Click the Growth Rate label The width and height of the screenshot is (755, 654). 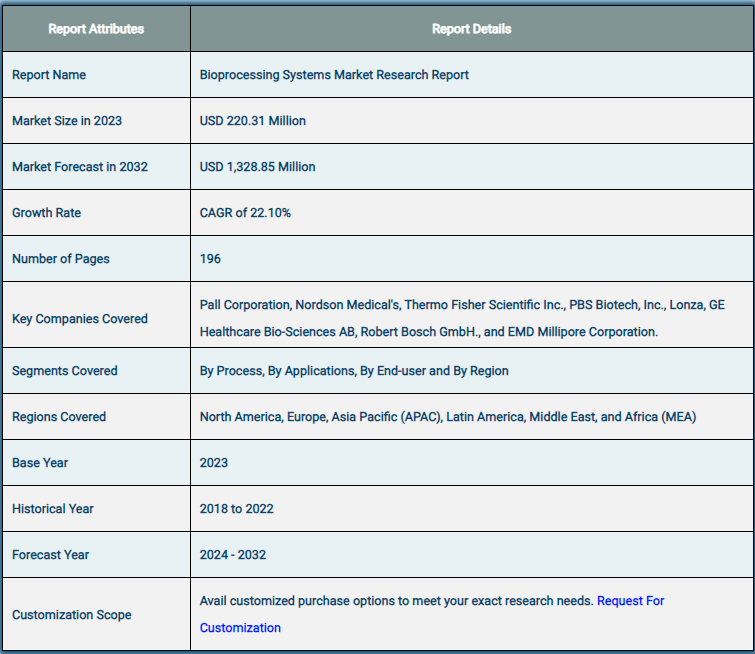[47, 213]
